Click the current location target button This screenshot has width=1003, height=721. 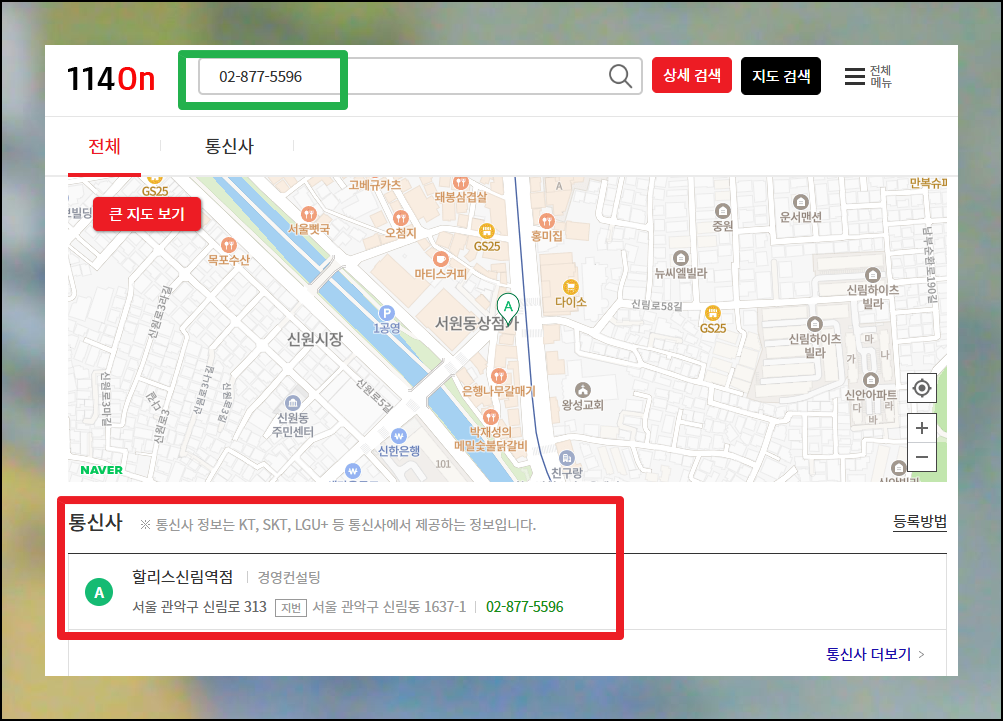click(x=922, y=388)
